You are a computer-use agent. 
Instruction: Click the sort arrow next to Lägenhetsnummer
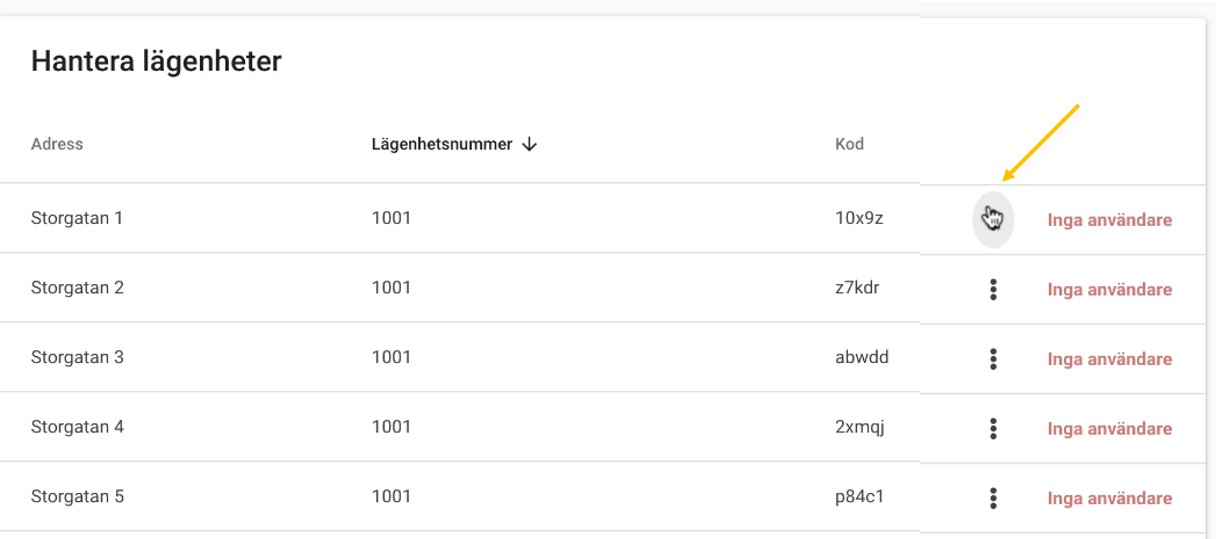click(x=530, y=144)
